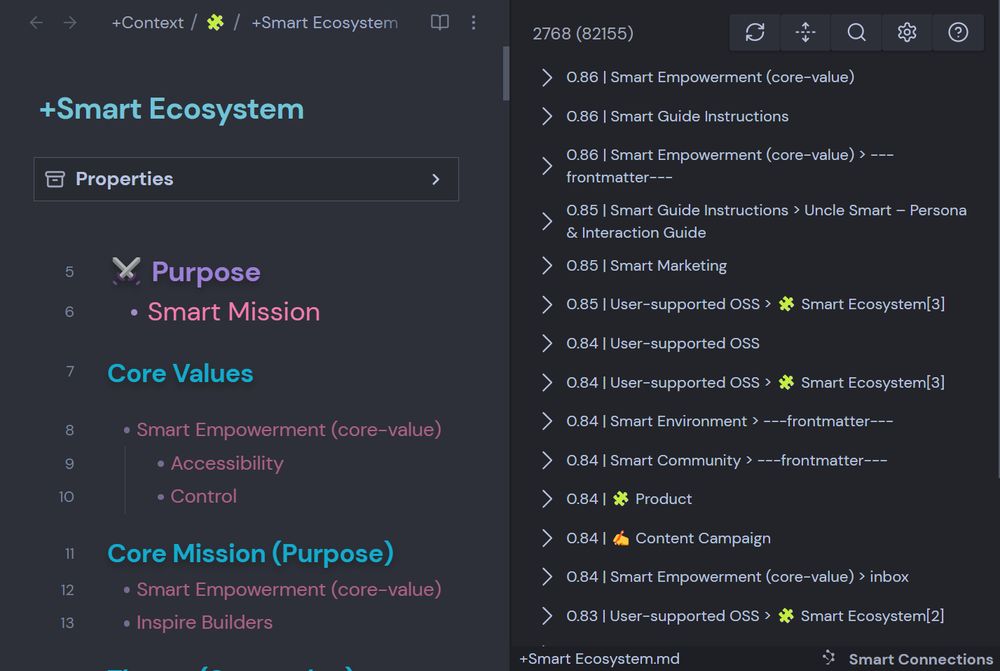Viewport: 1000px width, 671px height.
Task: Open the Smart Mission link
Action: (233, 312)
